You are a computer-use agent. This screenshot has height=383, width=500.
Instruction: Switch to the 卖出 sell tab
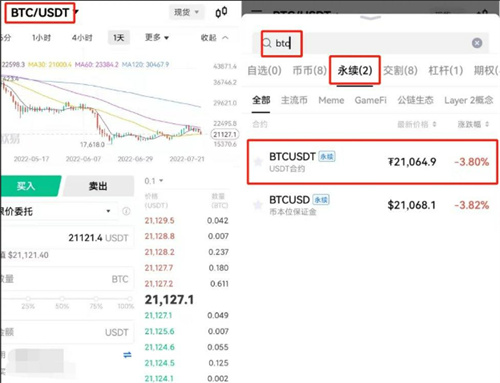[98, 186]
